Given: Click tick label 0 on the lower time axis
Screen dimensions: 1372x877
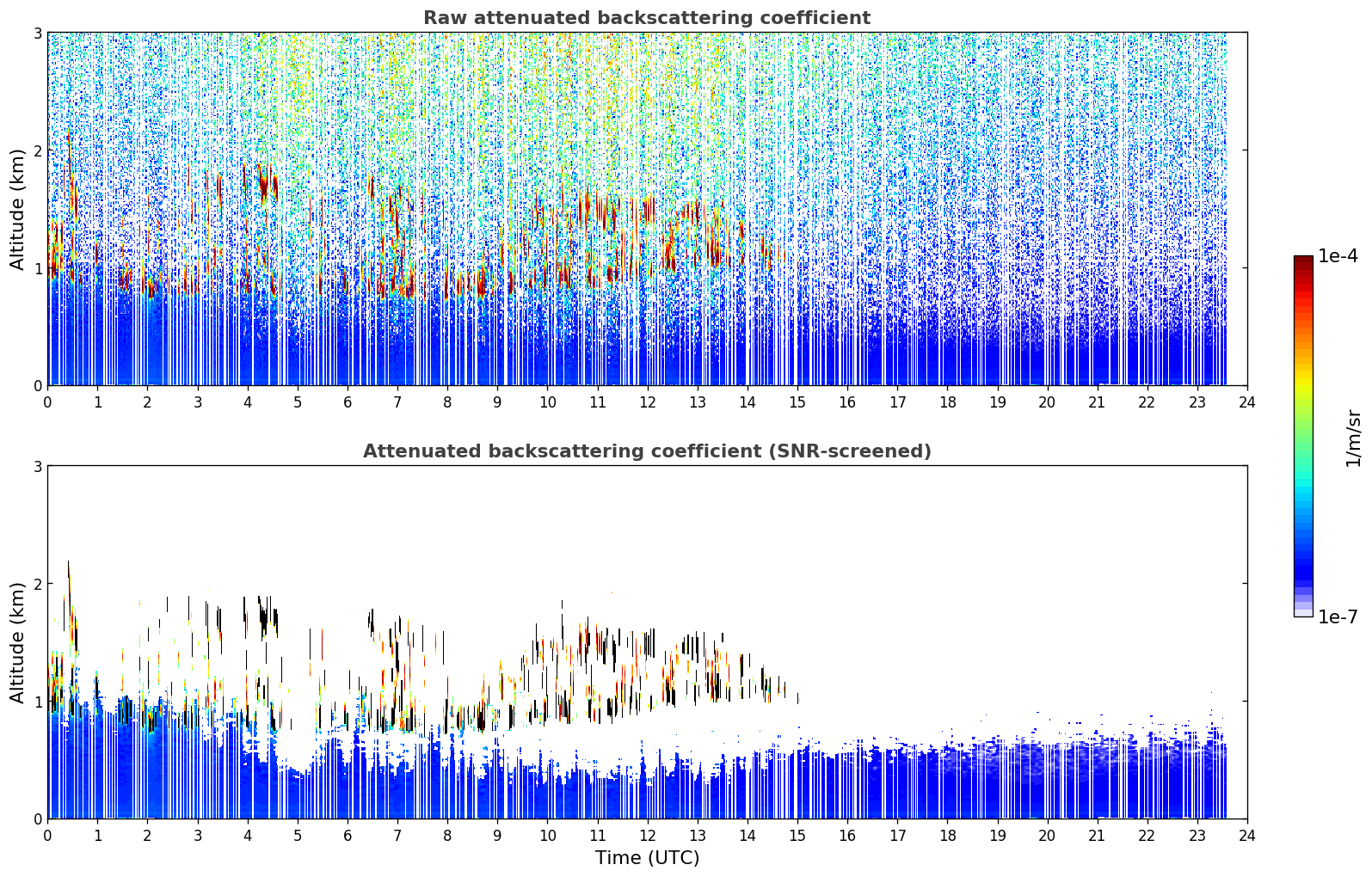Looking at the screenshot, I should coord(47,836).
